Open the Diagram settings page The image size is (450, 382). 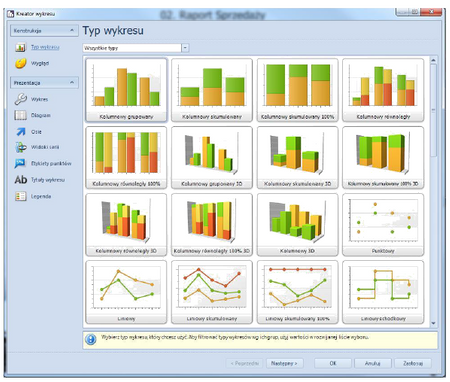click(x=41, y=115)
